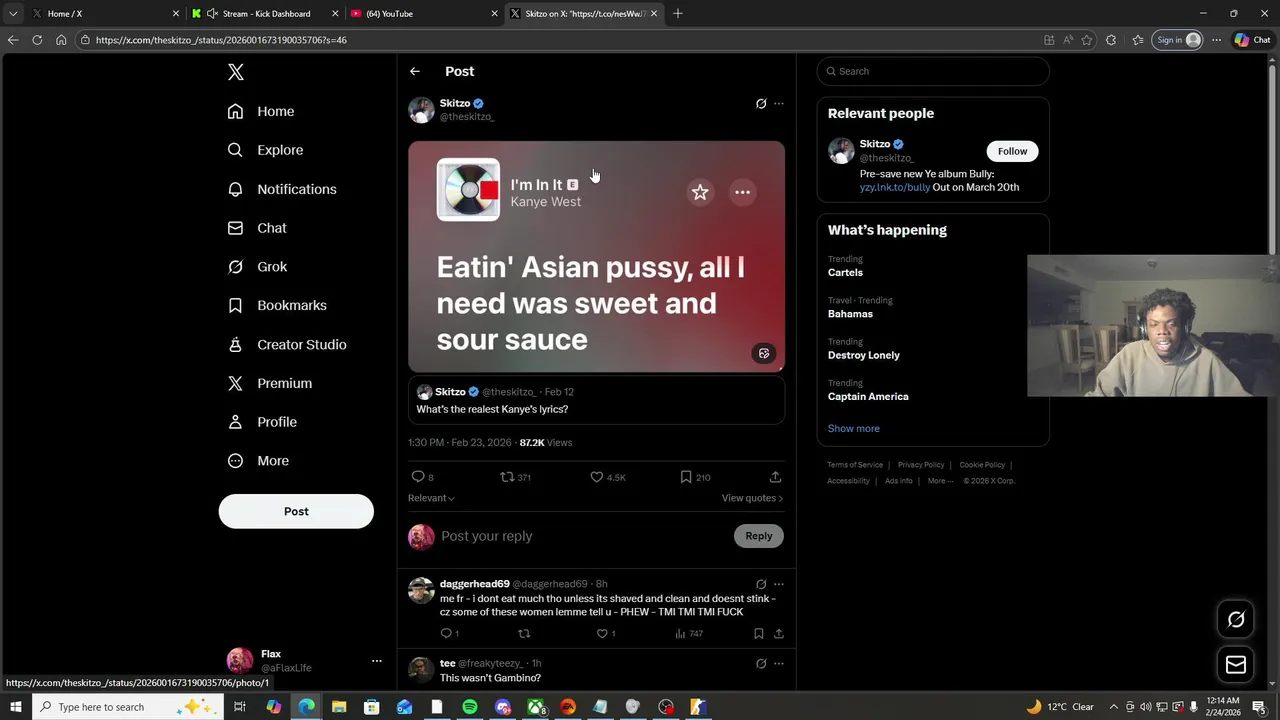The image size is (1280, 720).
Task: Click Grok icon on Skitzo's post header
Action: 761,104
